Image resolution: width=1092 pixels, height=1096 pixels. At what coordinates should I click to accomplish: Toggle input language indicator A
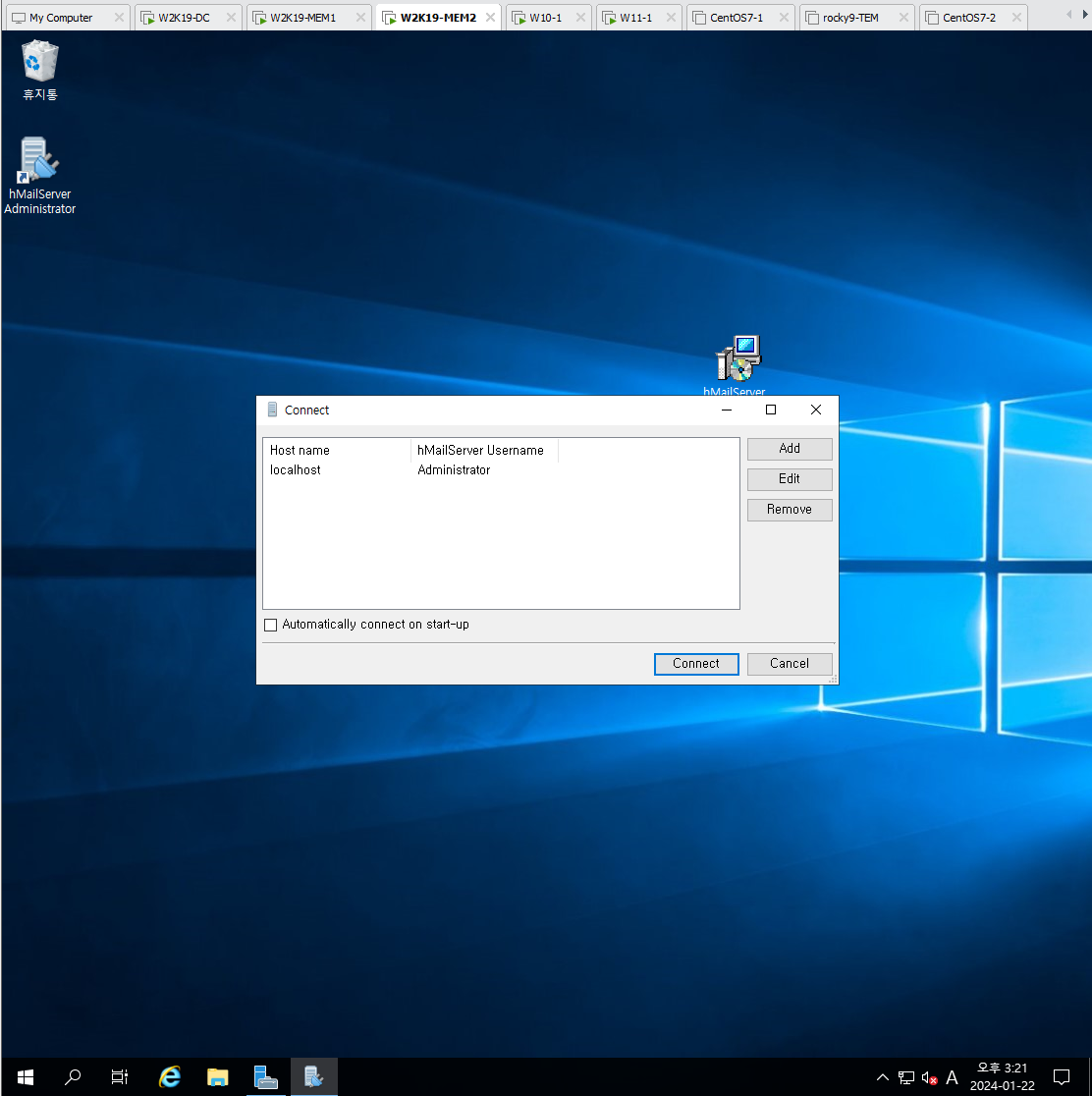pyautogui.click(x=952, y=1077)
